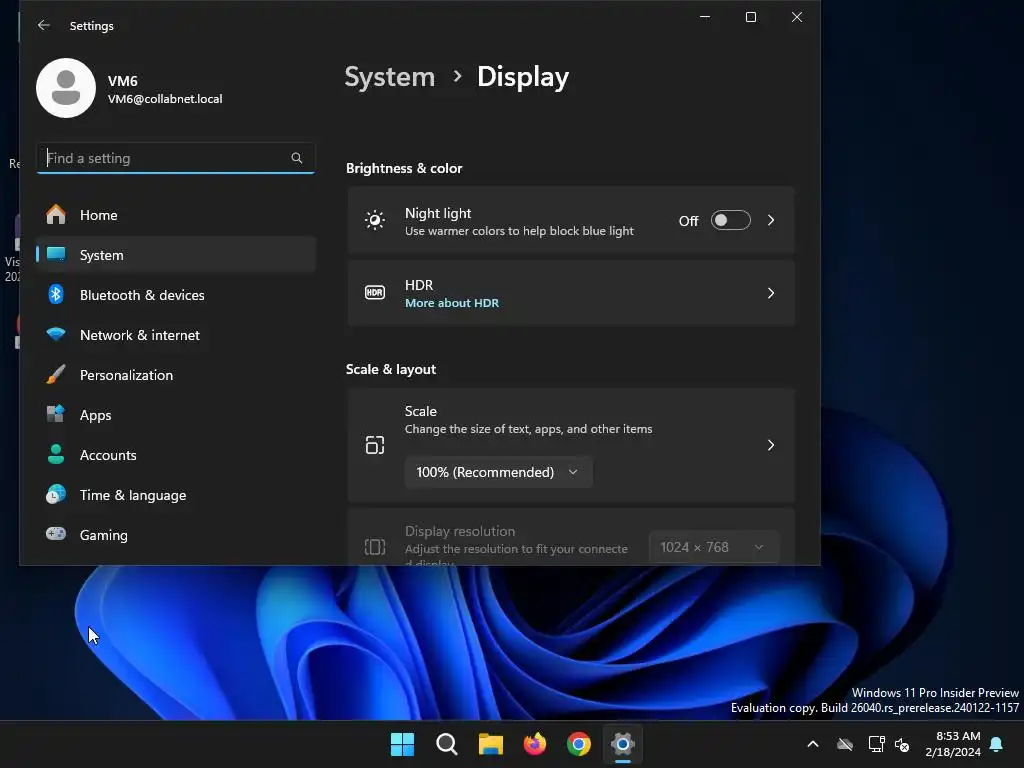Launch File Explorer from the taskbar

(491, 744)
